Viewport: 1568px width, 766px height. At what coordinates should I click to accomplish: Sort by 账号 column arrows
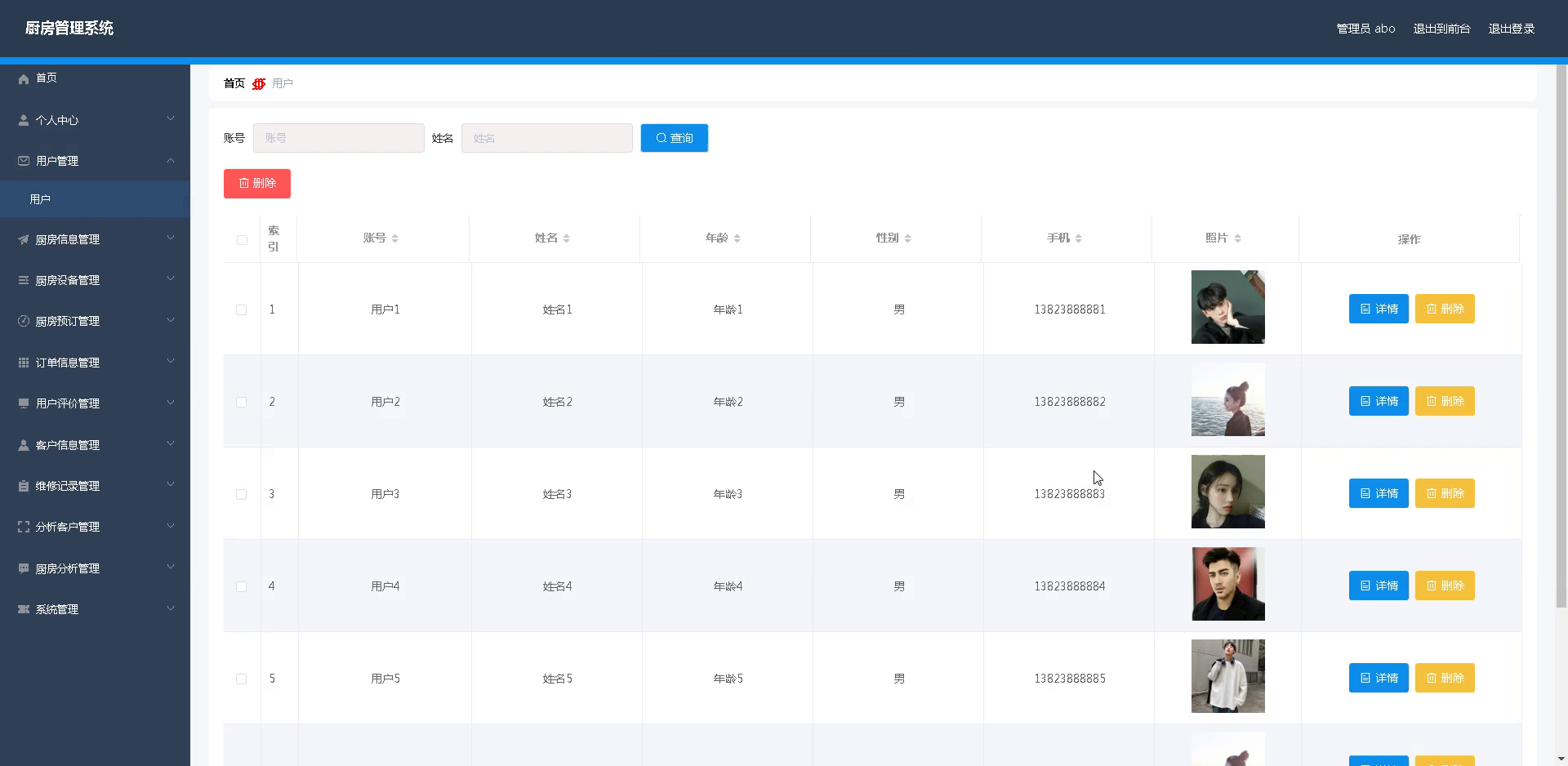coord(395,238)
